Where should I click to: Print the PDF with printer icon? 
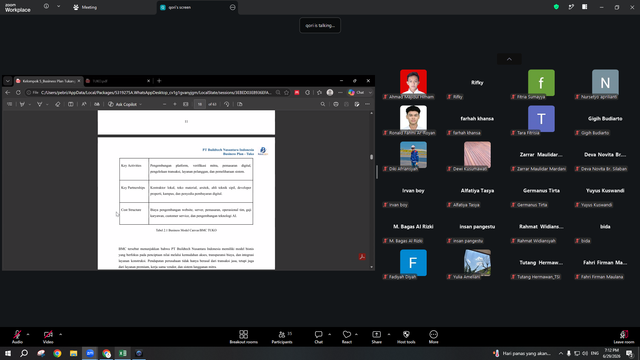[336, 104]
